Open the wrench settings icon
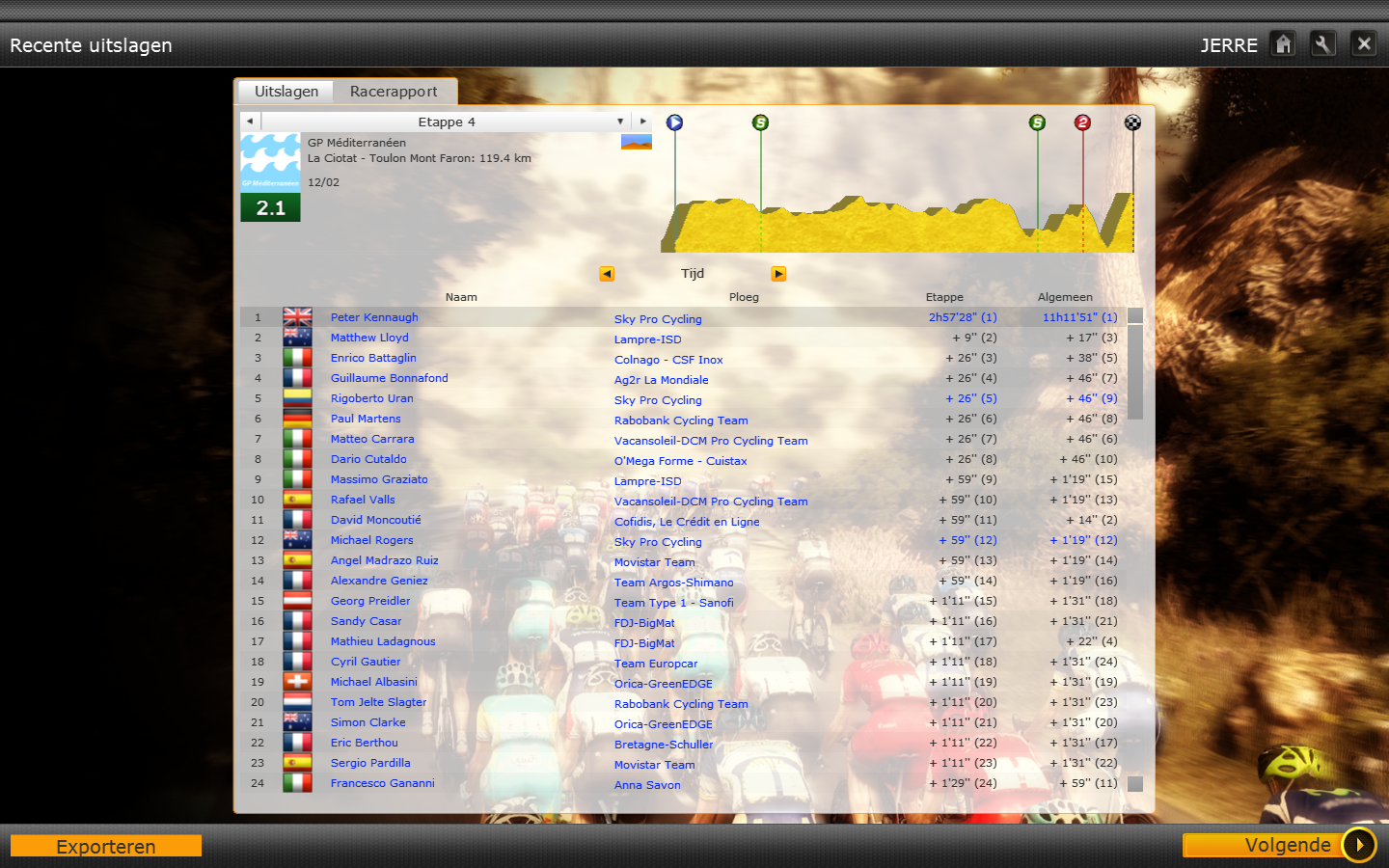The image size is (1389, 868). click(x=1323, y=44)
